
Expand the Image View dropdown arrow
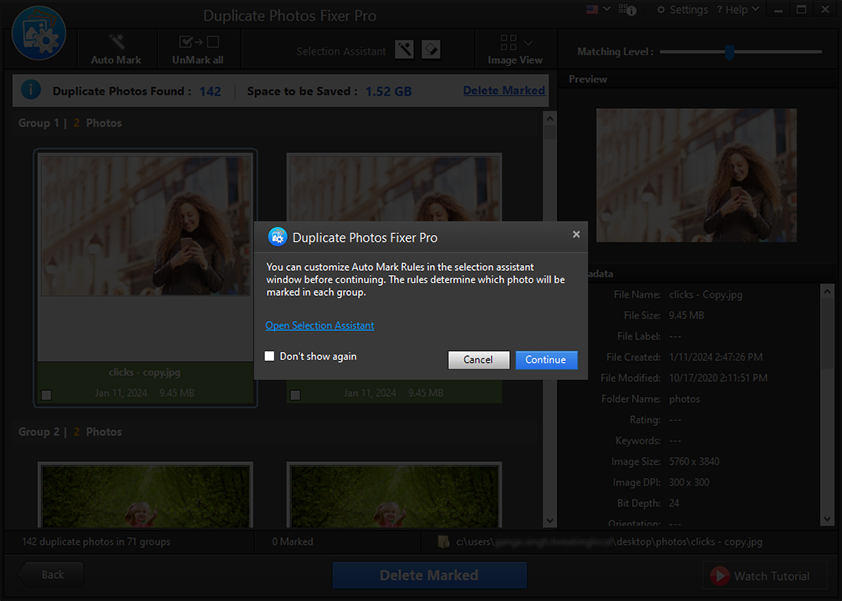tap(528, 43)
